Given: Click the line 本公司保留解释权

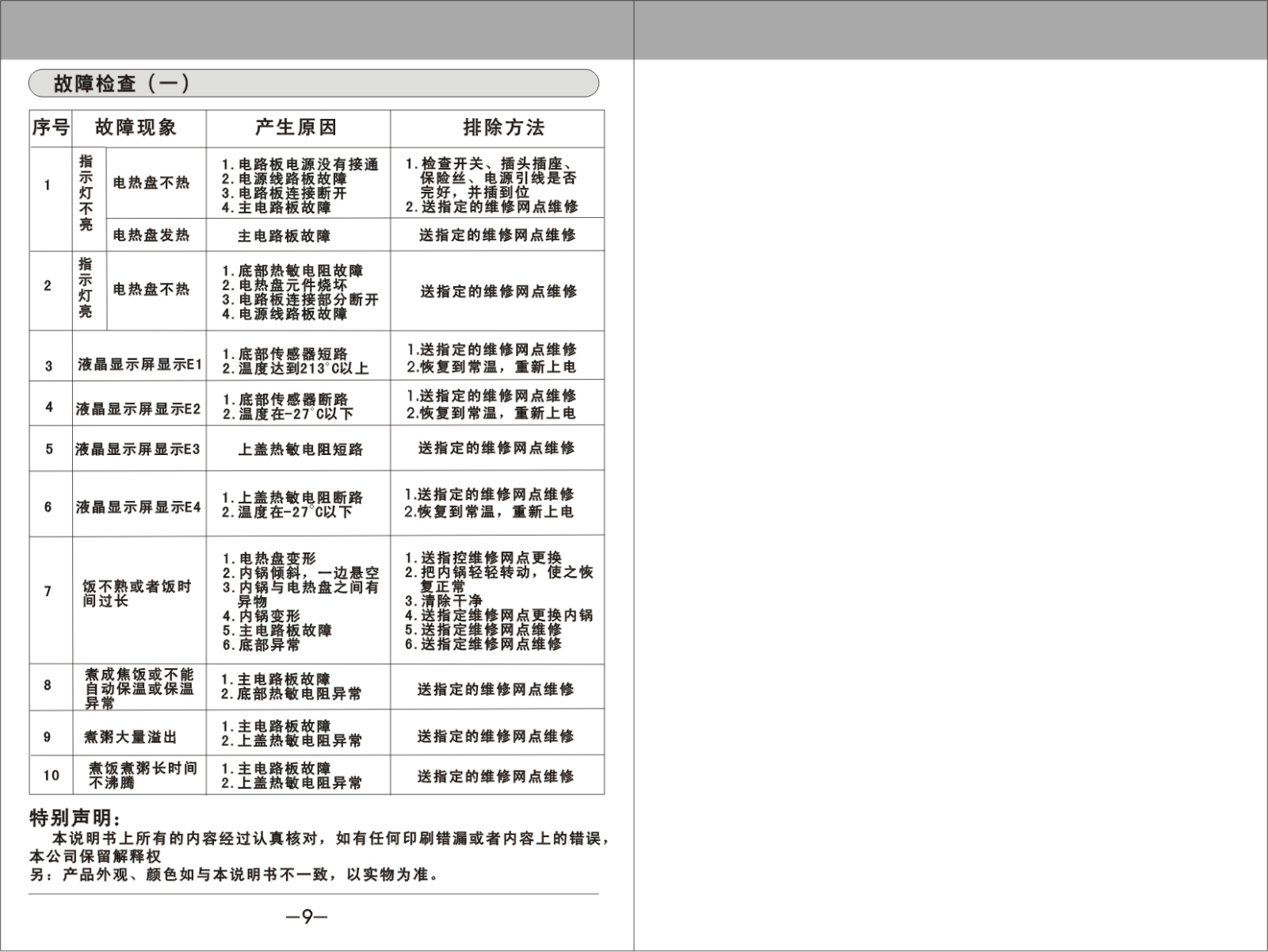Looking at the screenshot, I should tap(95, 857).
